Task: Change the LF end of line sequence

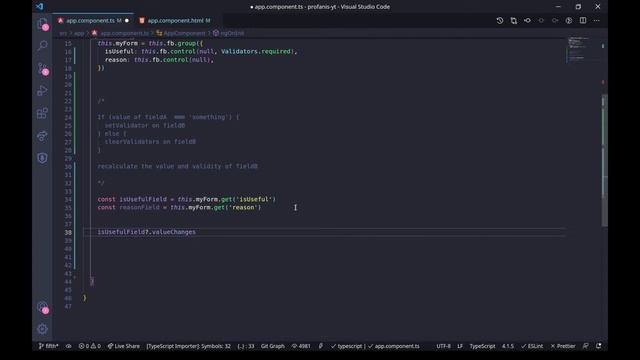Action: point(460,346)
